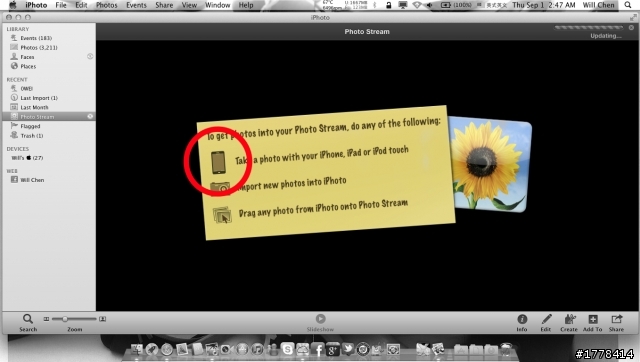The height and width of the screenshot is (362, 640).
Task: Open the Share menu in menu bar
Action: click(x=164, y=5)
